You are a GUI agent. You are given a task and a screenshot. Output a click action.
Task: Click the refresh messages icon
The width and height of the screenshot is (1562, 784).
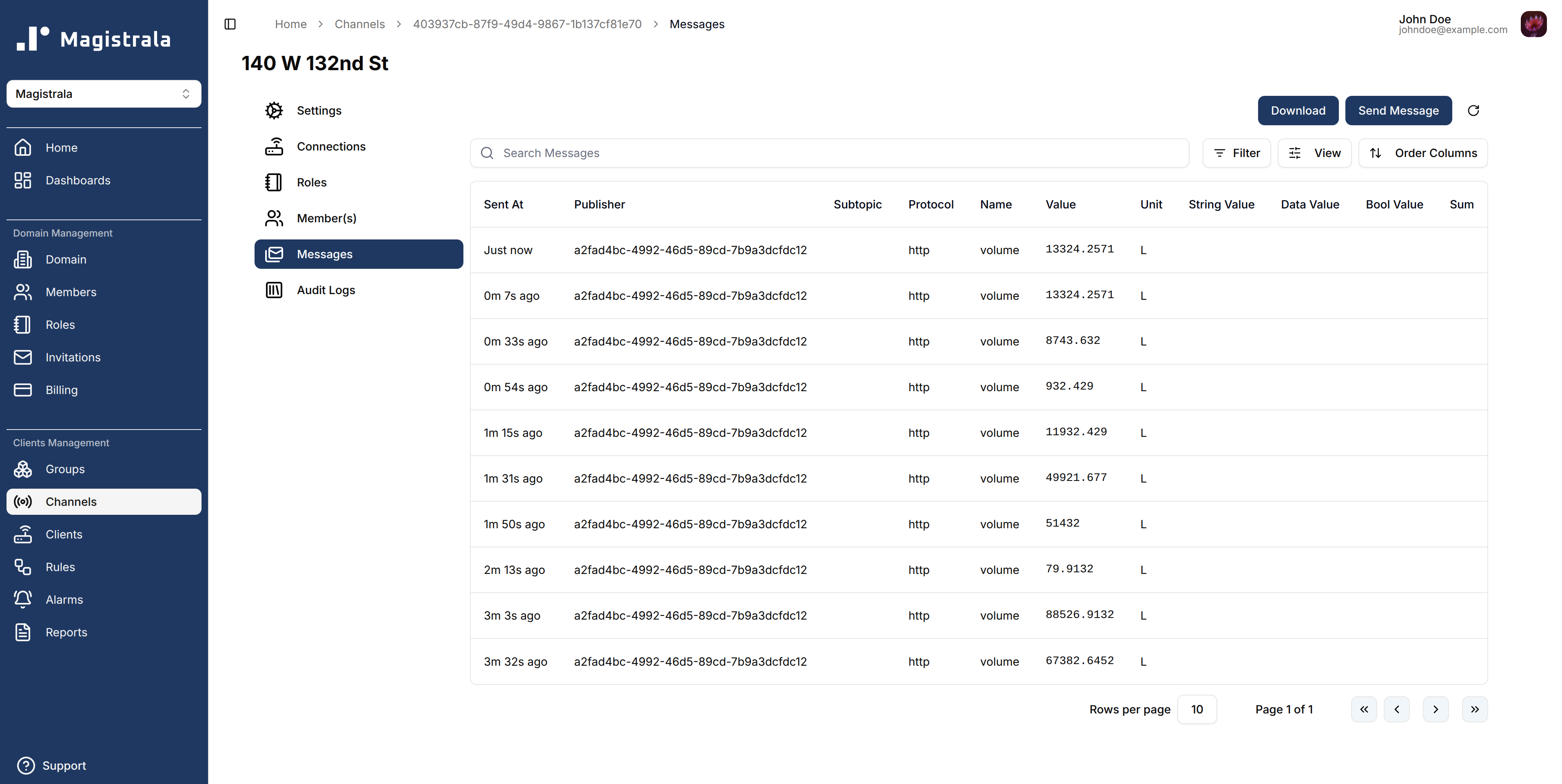(x=1473, y=111)
